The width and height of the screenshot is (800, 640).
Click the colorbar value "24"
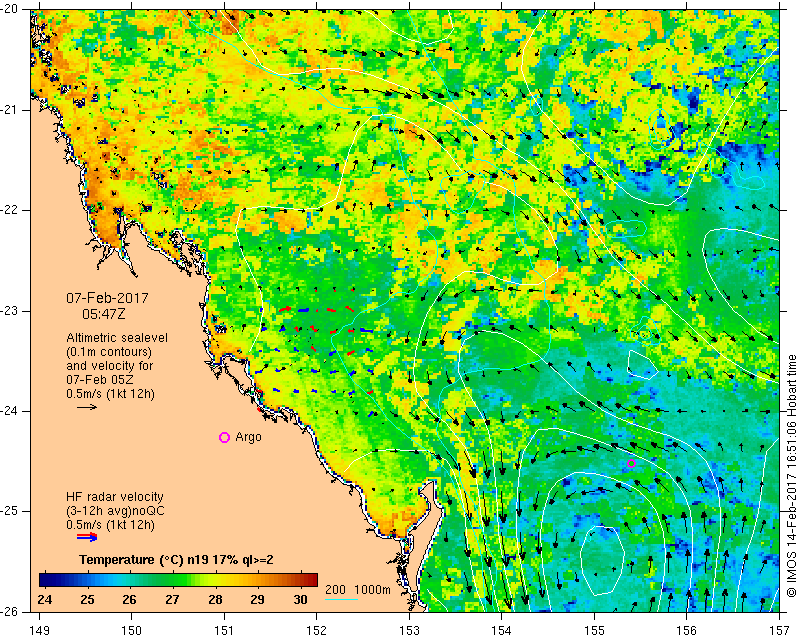tap(45, 599)
